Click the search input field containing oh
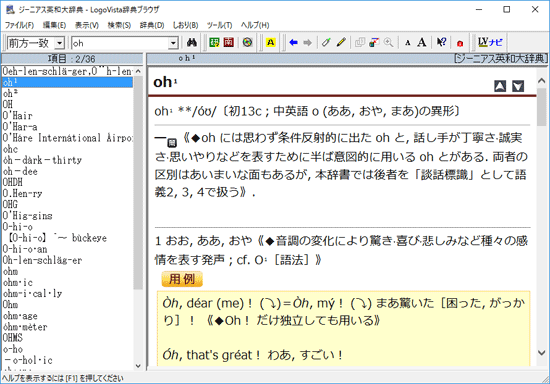 coord(120,43)
